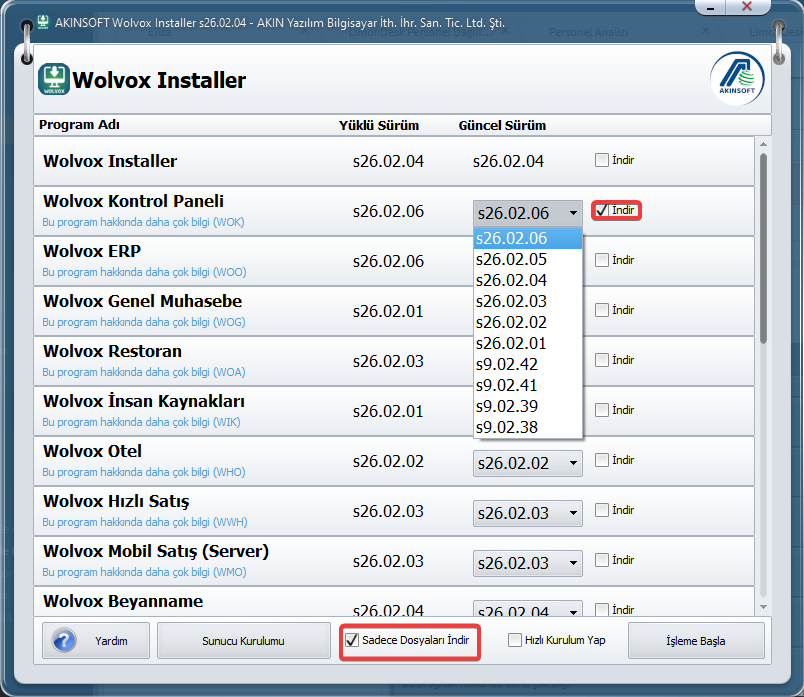Select version s26.02.05 from list
This screenshot has width=804, height=697.
(526, 259)
